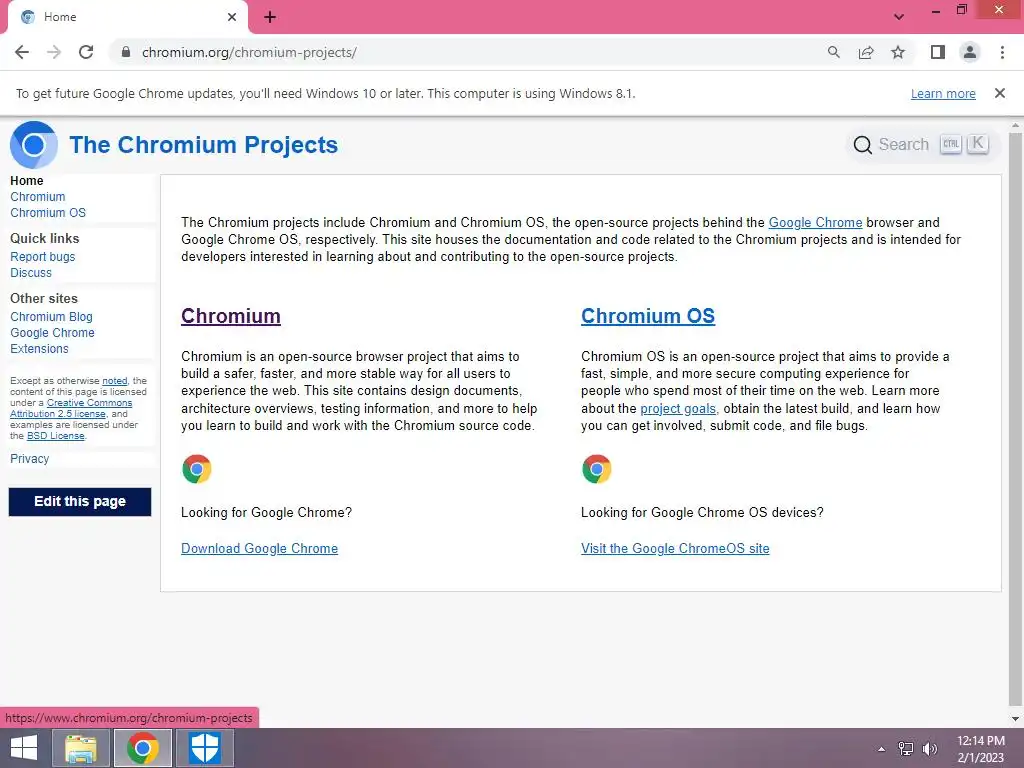Image resolution: width=1024 pixels, height=768 pixels.
Task: Click Download Google Chrome link
Action: coord(259,549)
